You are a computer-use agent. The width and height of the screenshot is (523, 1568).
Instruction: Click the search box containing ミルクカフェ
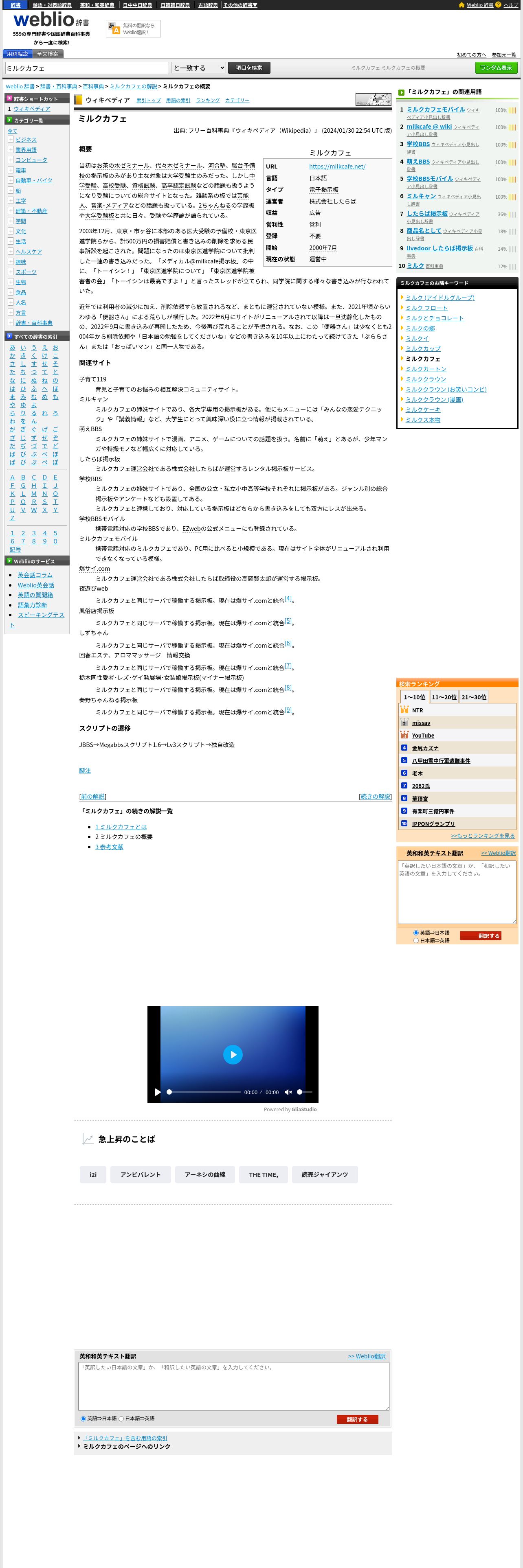(x=86, y=68)
